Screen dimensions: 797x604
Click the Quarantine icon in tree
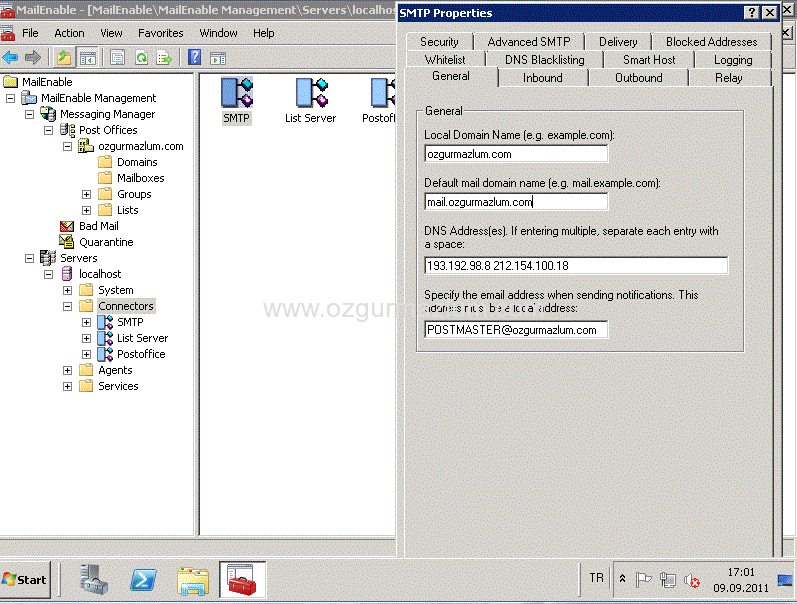67,242
